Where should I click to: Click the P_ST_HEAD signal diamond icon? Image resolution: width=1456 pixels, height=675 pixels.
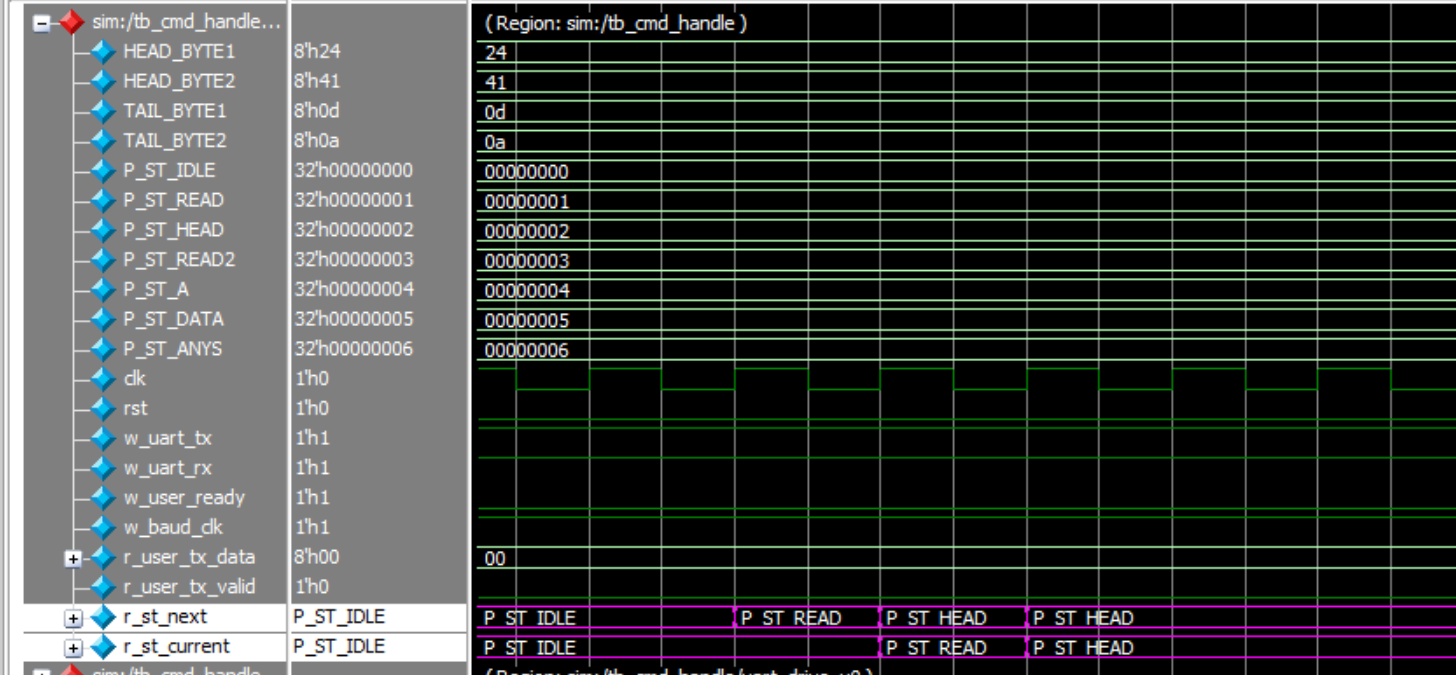[x=103, y=230]
